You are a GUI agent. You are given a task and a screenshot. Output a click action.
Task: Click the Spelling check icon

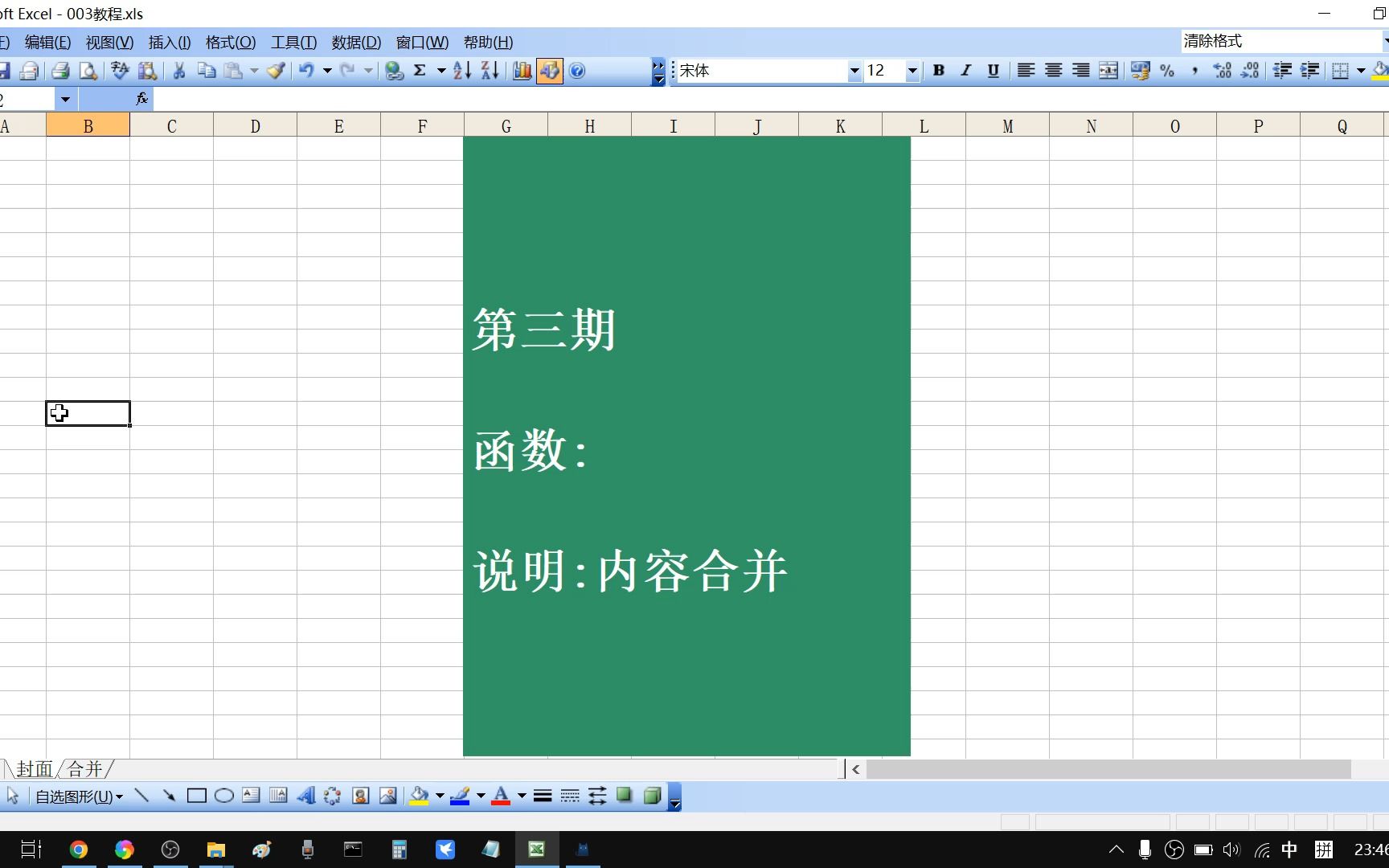coord(119,71)
